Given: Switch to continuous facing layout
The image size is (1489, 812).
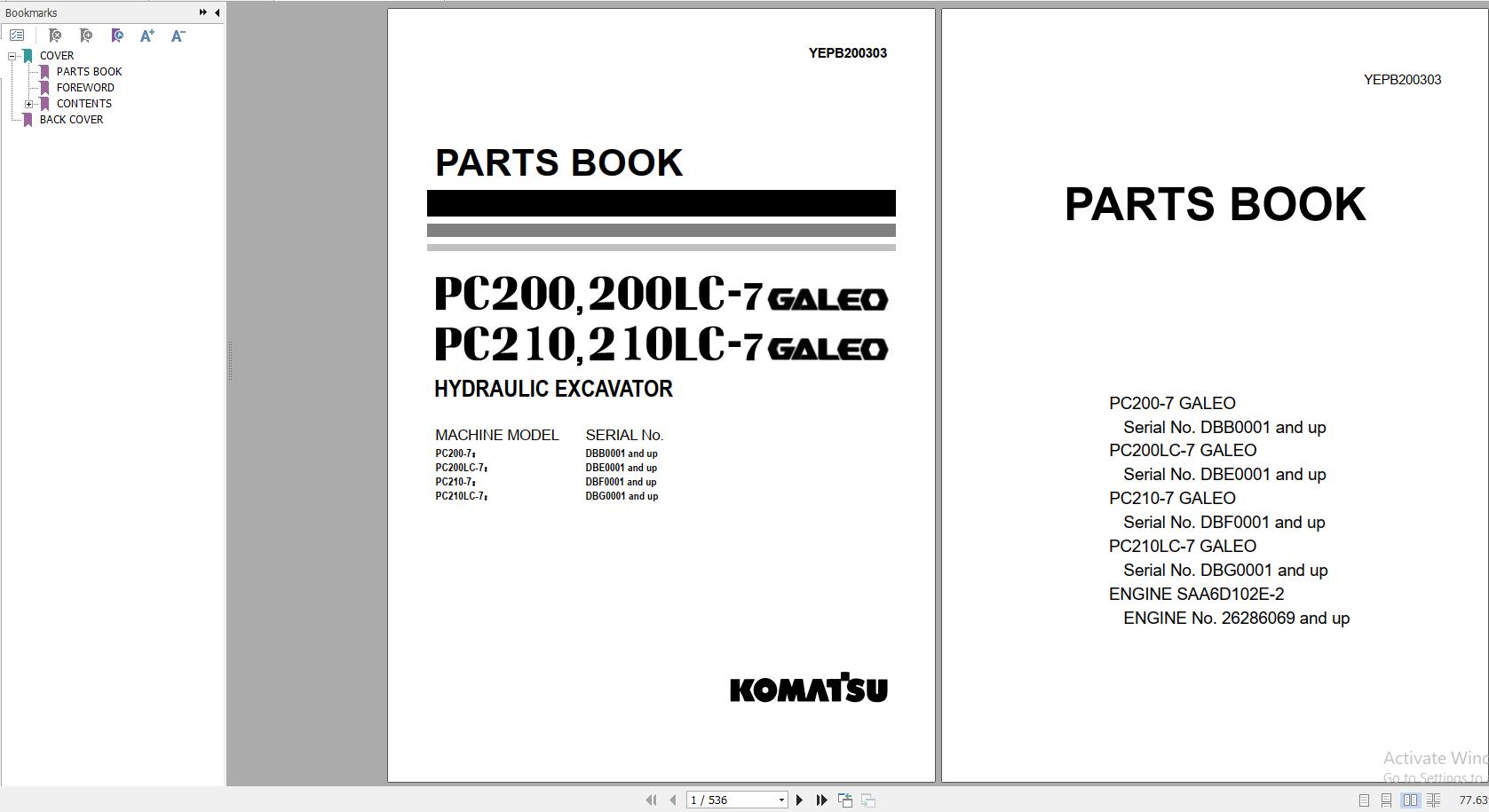Looking at the screenshot, I should click(x=1434, y=800).
